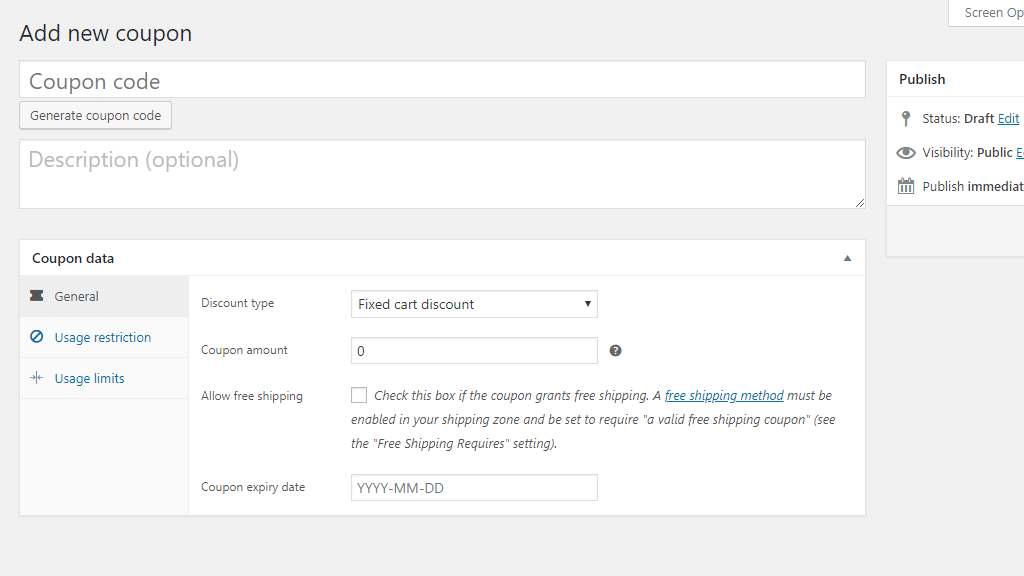Edit the Draft status
Screen dimensions: 1024x576
(1008, 118)
